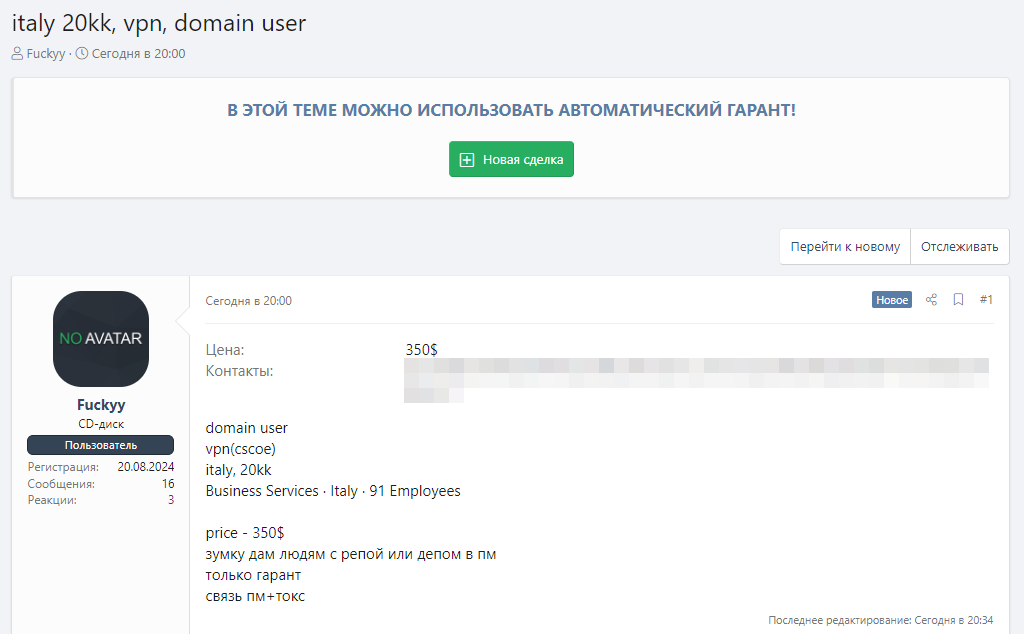Click the Новое badge on the post
Viewport: 1024px width, 634px height.
pos(891,300)
